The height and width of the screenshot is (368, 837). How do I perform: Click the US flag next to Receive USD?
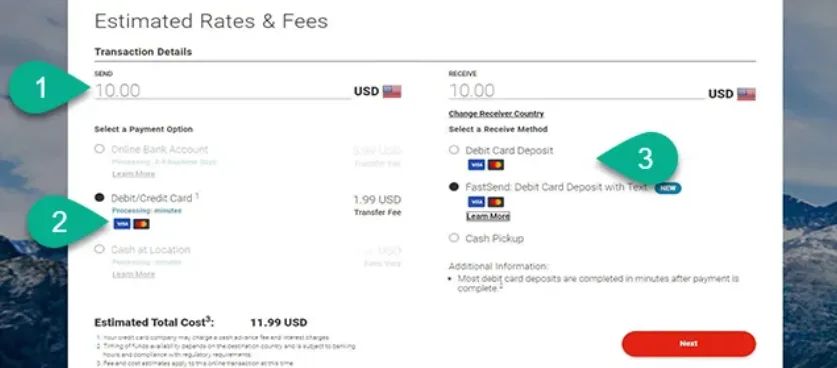pos(746,94)
